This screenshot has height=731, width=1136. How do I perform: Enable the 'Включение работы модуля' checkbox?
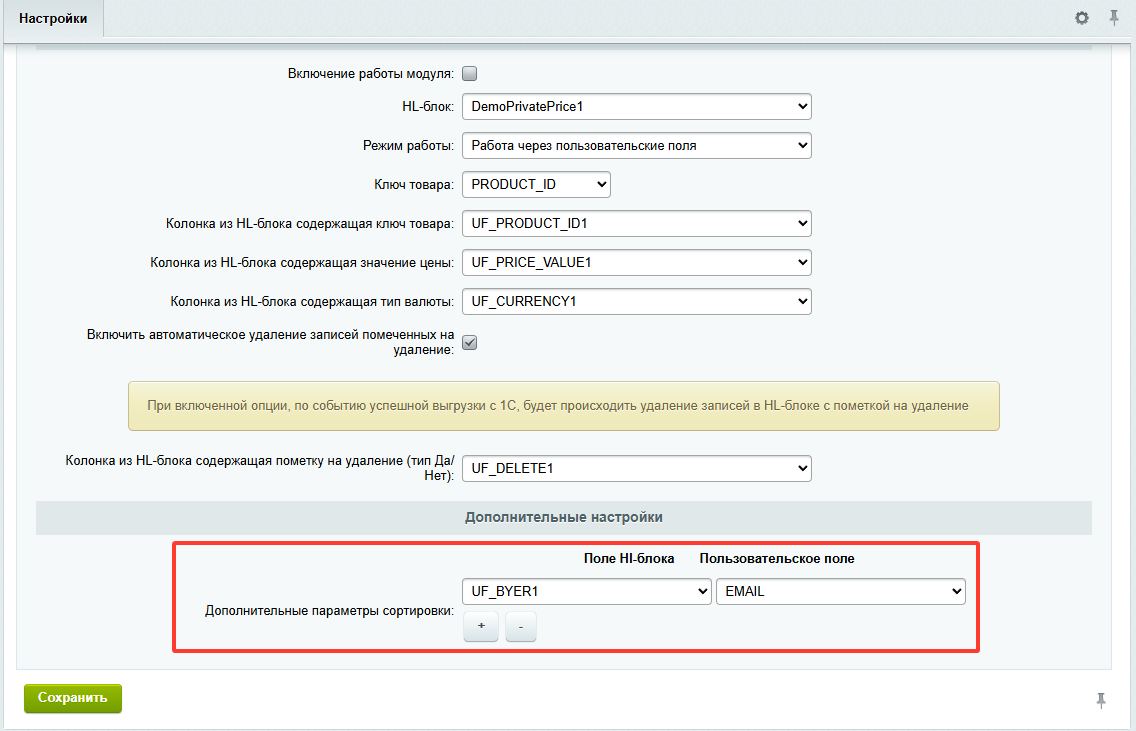[469, 73]
